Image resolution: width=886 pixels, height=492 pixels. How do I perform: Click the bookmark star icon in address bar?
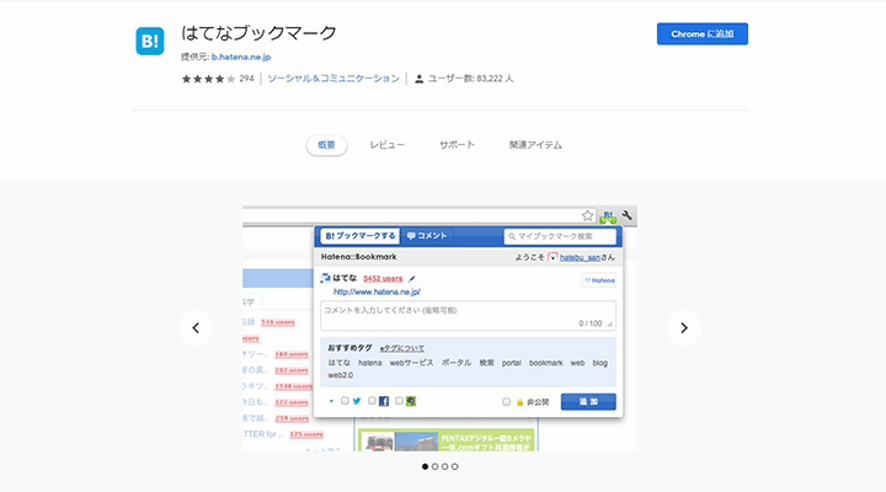pyautogui.click(x=588, y=215)
